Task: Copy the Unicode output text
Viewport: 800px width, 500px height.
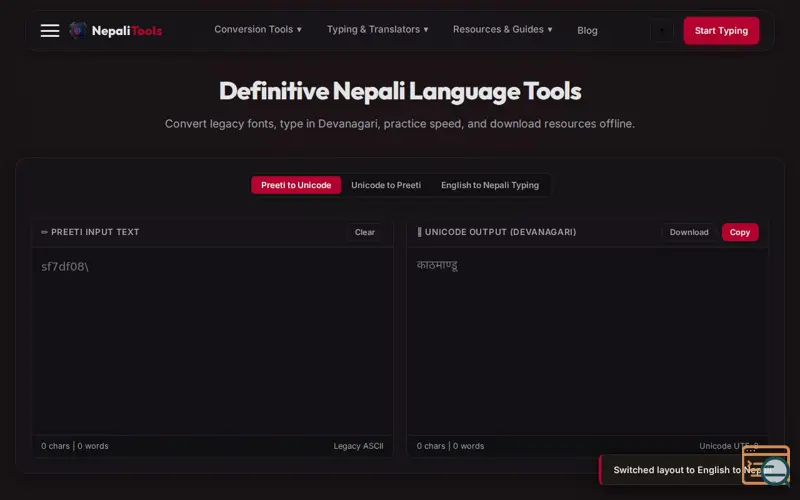Action: pyautogui.click(x=740, y=232)
